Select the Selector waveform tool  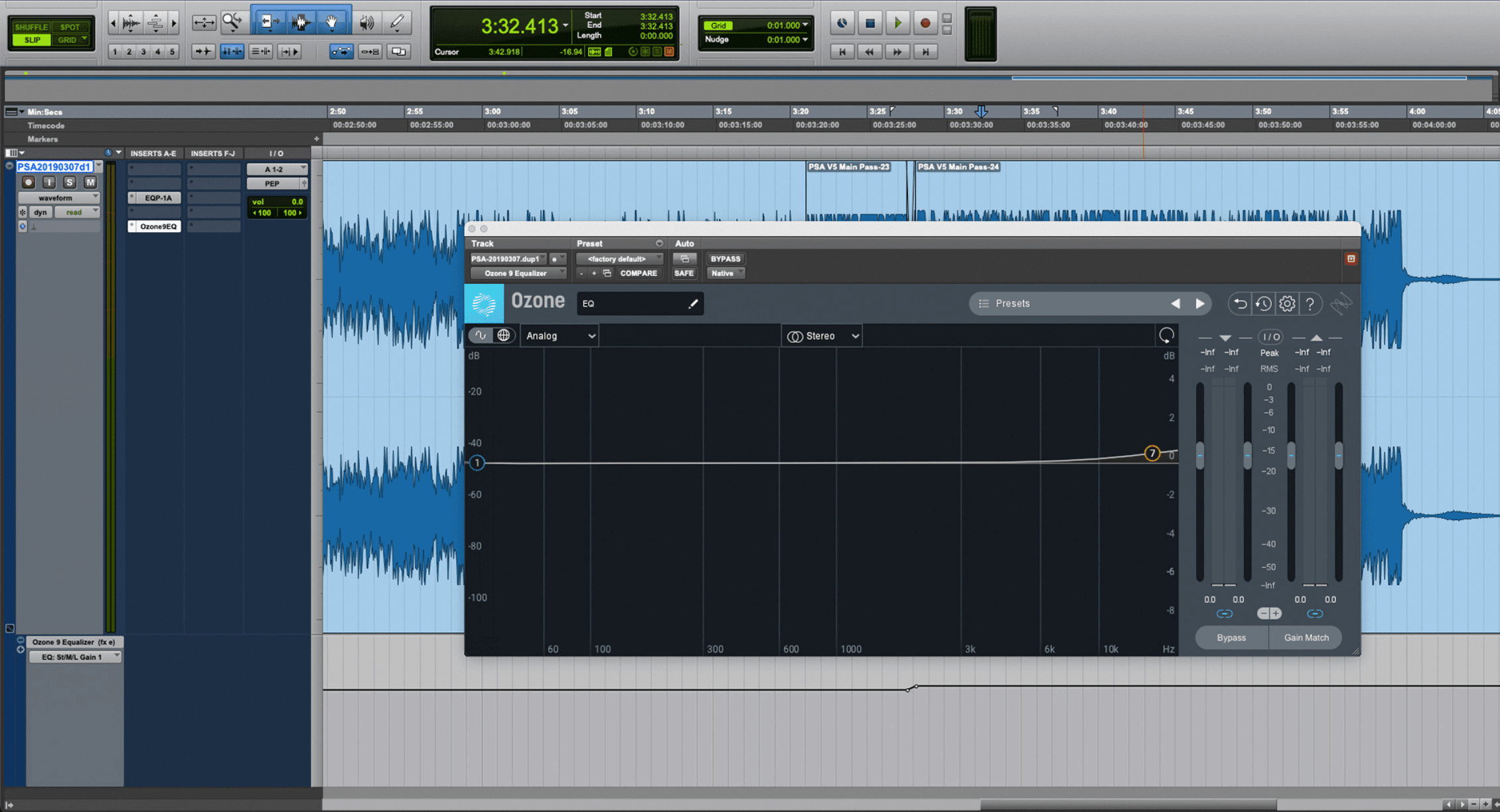[x=301, y=23]
